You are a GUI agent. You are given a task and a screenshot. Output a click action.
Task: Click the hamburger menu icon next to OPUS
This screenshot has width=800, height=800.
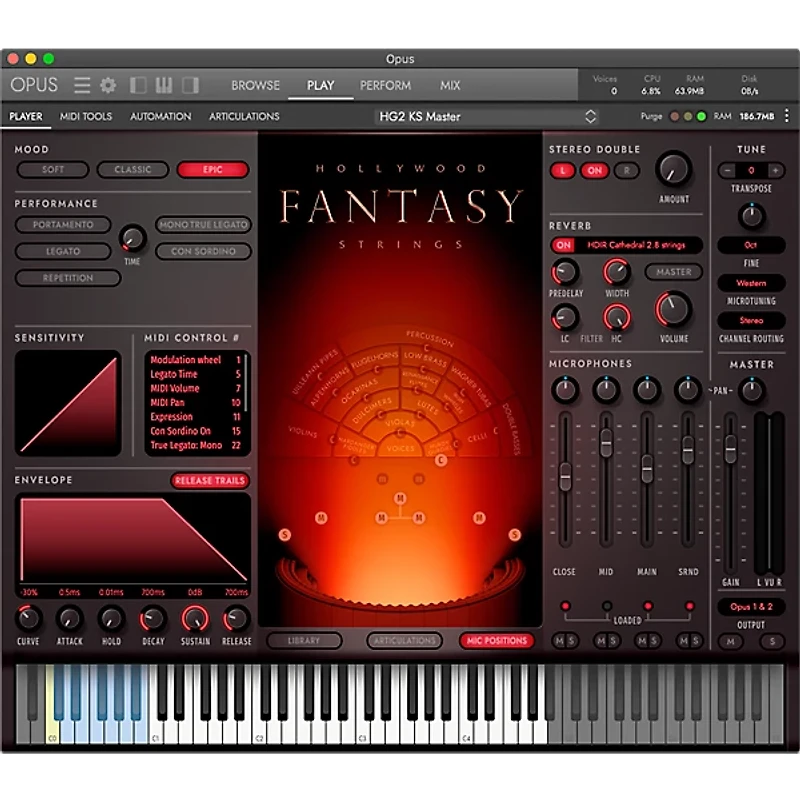pos(82,85)
